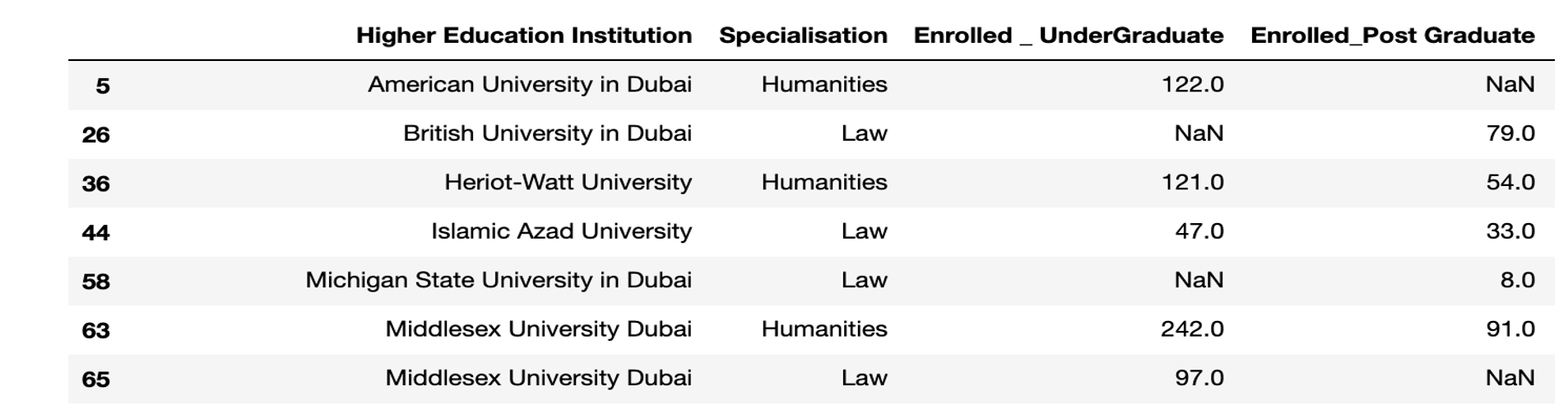1568x410 pixels.
Task: Select row index 44
Action: (x=96, y=232)
